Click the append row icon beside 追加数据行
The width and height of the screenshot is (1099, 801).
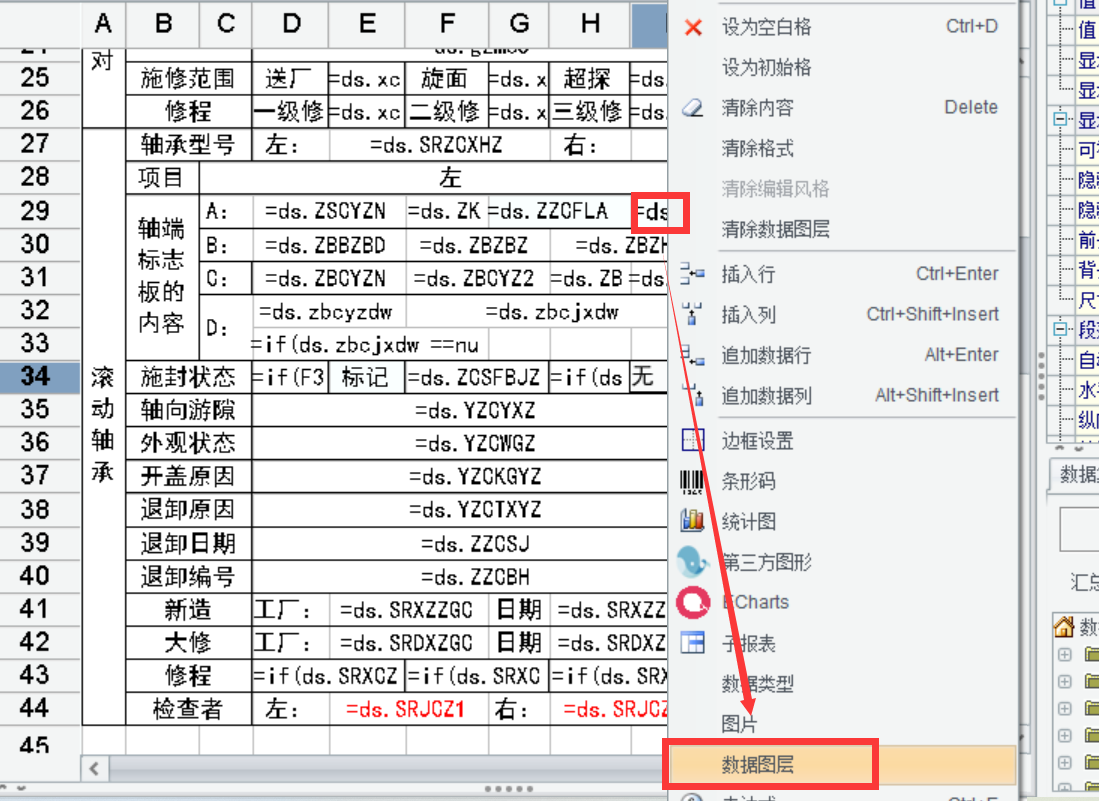pyautogui.click(x=692, y=355)
